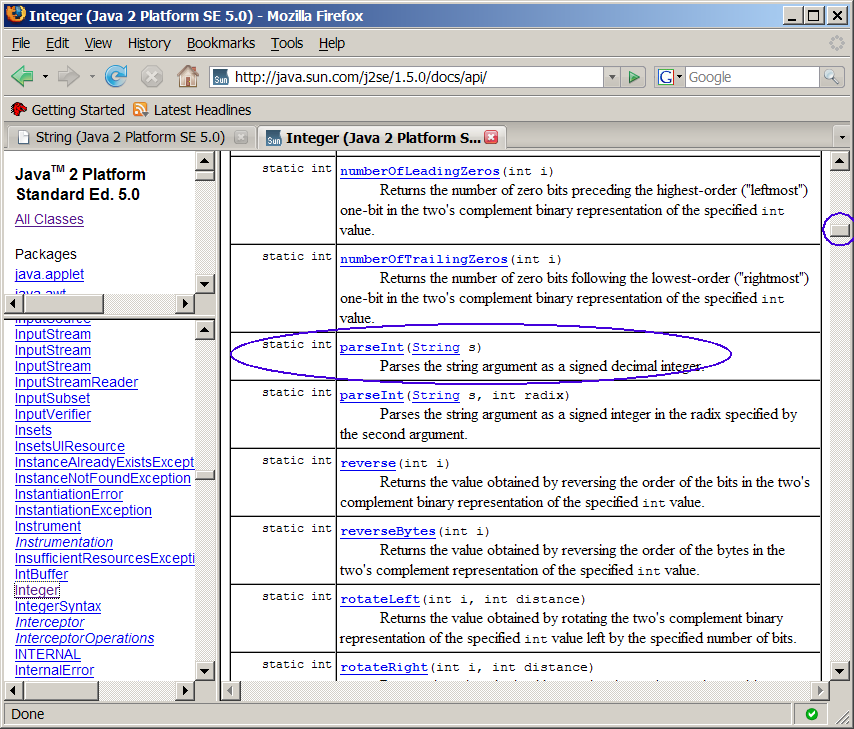Open the InstantiationError class link

69,495
